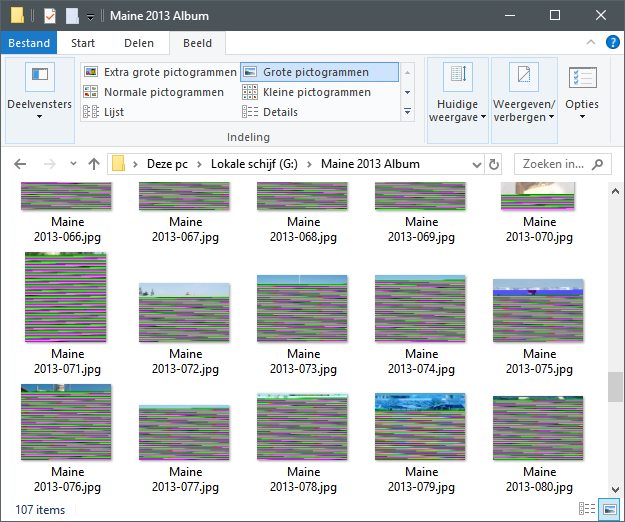Select thumbnail Maine 2013-078.jpg
This screenshot has width=625, height=522.
coord(302,427)
